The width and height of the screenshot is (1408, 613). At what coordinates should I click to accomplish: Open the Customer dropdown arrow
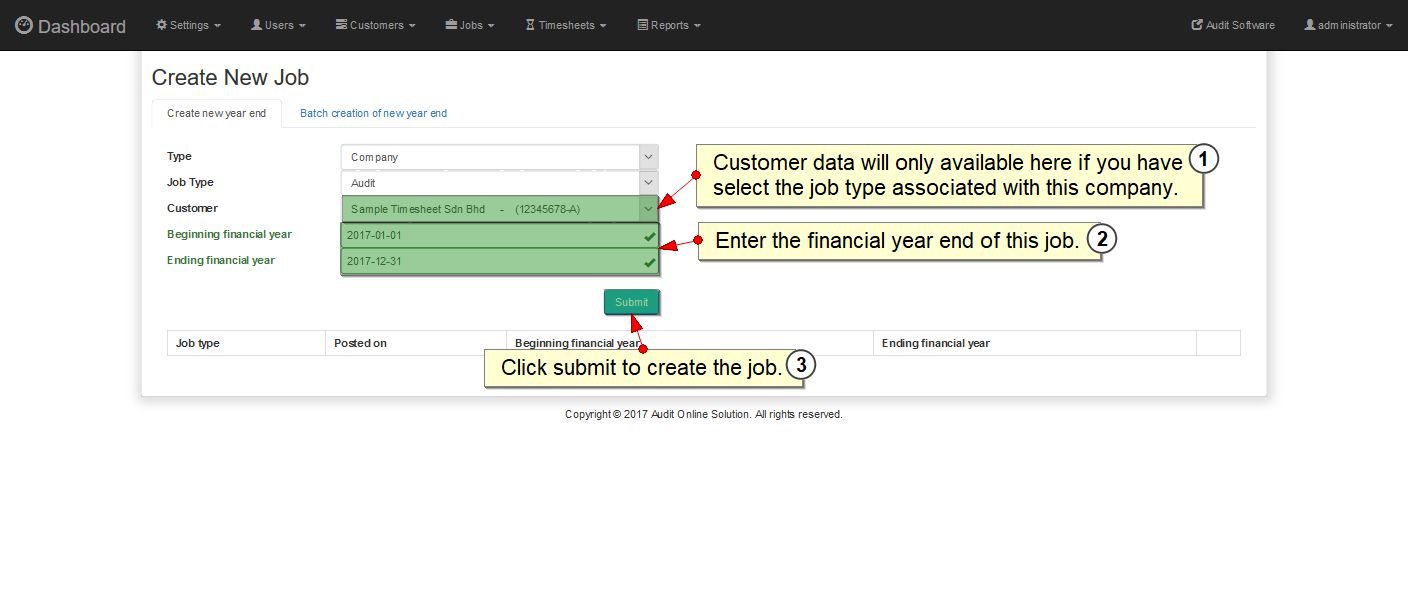648,209
